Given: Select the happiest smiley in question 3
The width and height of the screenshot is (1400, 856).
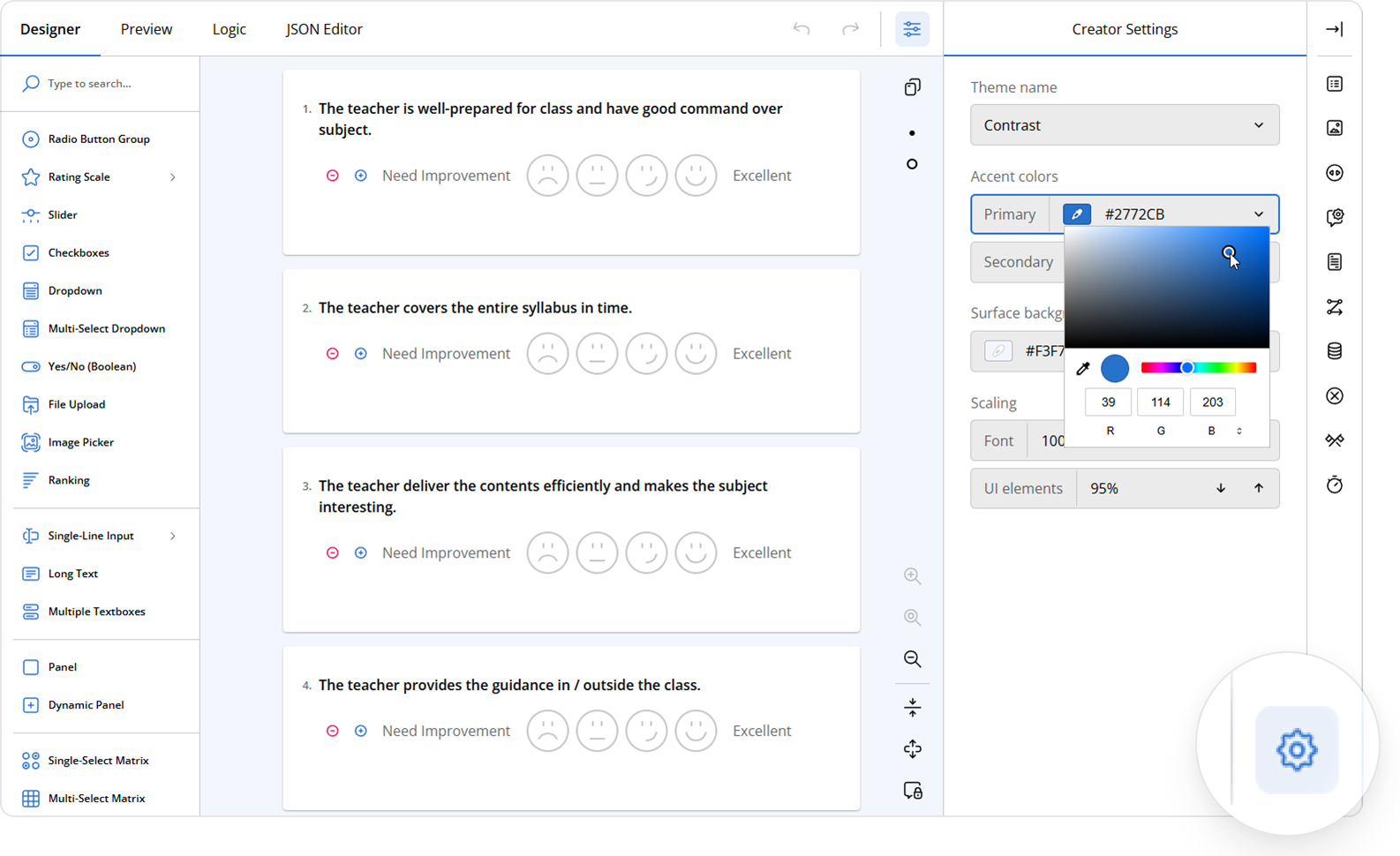Looking at the screenshot, I should pos(696,553).
